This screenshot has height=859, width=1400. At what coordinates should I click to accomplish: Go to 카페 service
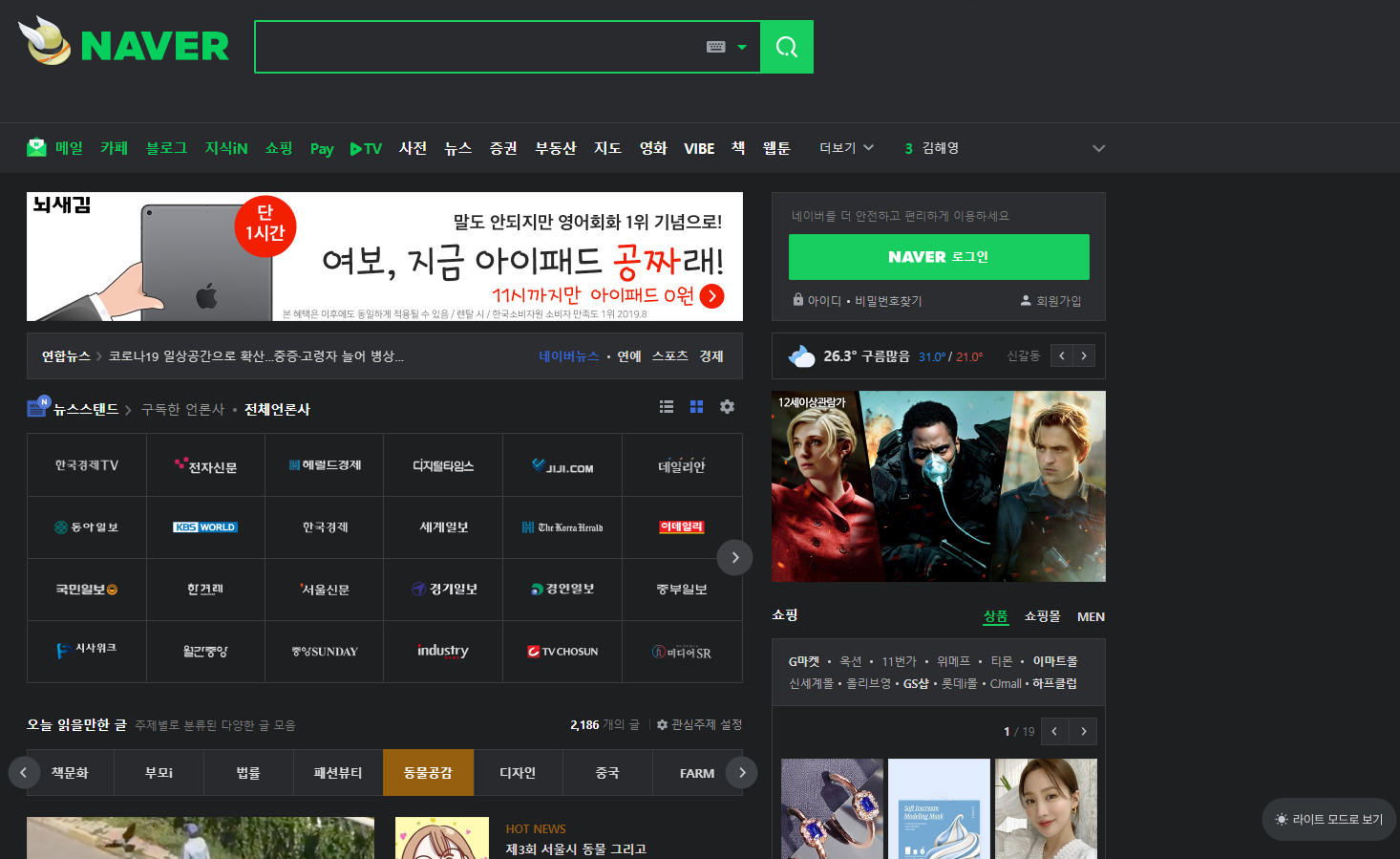(x=114, y=148)
